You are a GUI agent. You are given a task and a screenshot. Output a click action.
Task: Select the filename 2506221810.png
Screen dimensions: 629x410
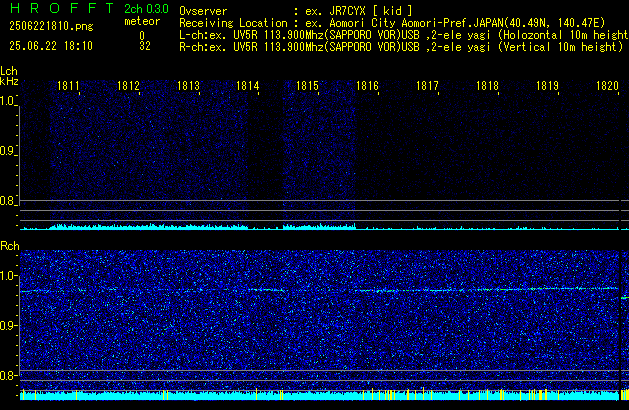[51, 26]
